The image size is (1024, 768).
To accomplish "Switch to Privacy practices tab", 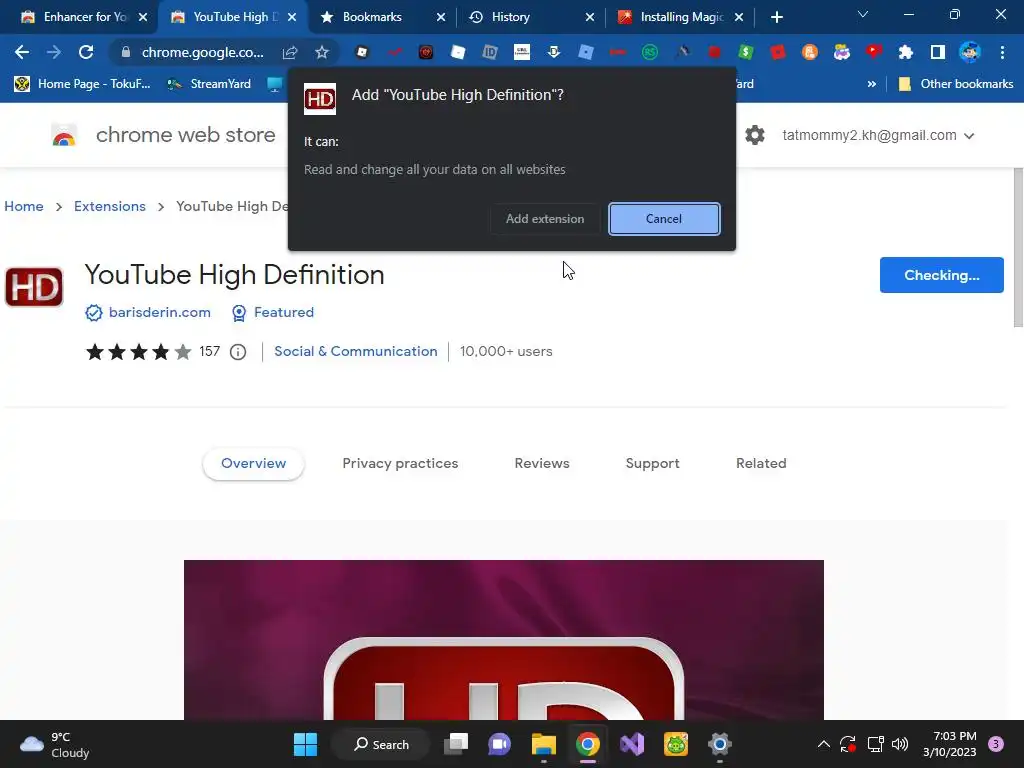I will coord(400,463).
